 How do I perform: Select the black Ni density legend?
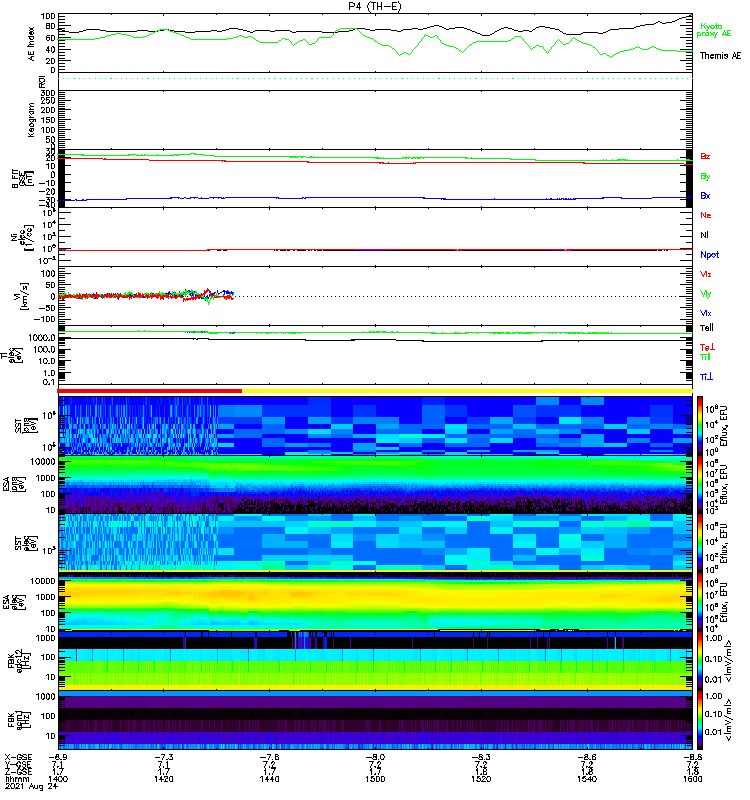(704, 235)
